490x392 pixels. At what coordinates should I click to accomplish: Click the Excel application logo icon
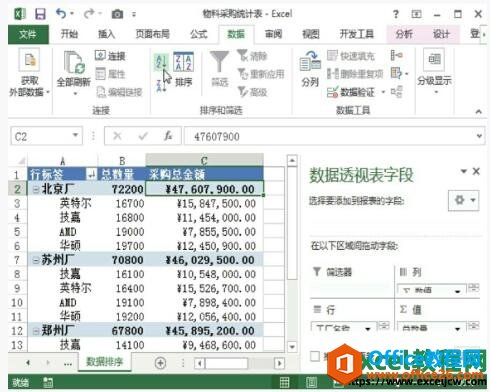[x=20, y=14]
